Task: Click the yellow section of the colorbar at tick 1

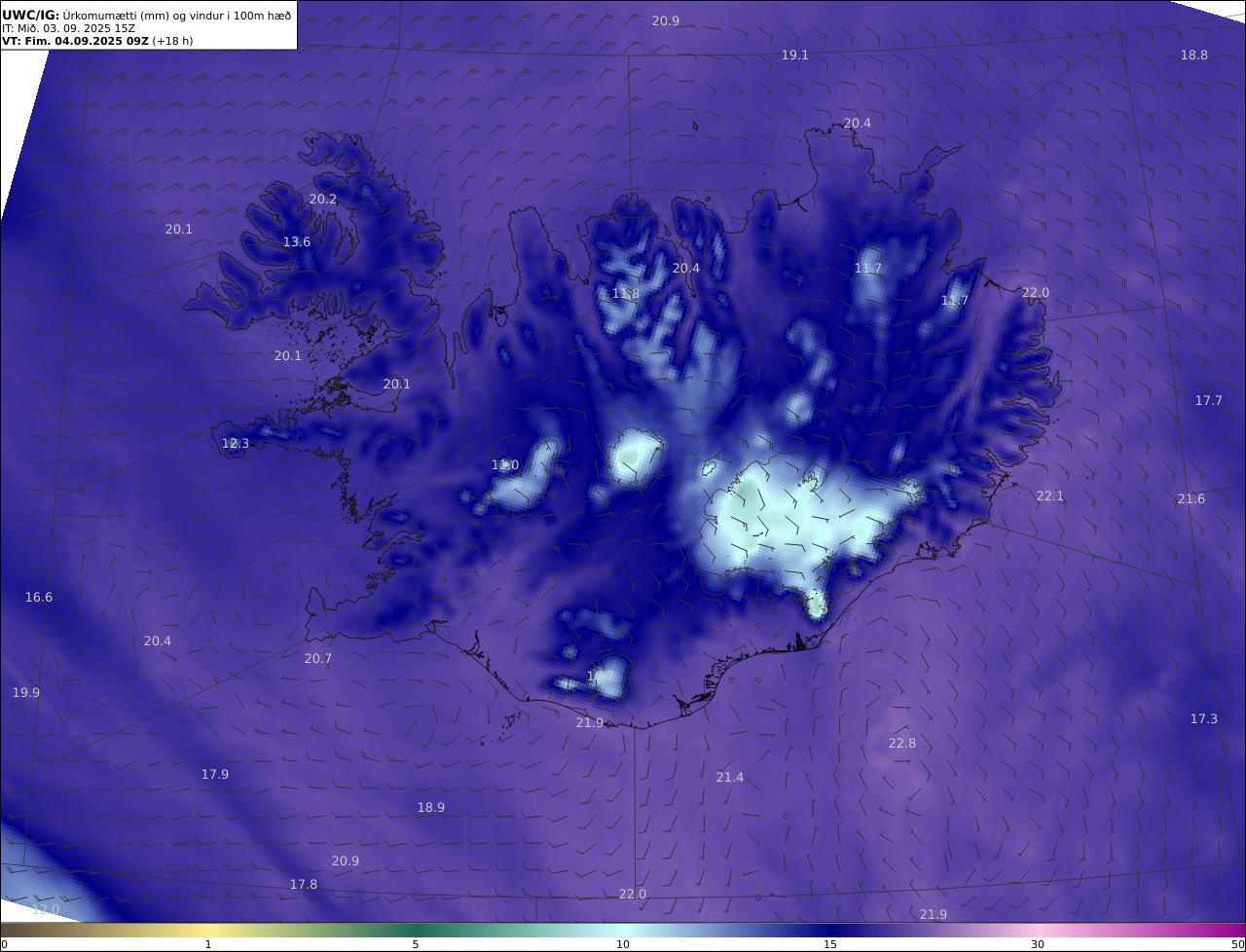Action: (x=208, y=930)
